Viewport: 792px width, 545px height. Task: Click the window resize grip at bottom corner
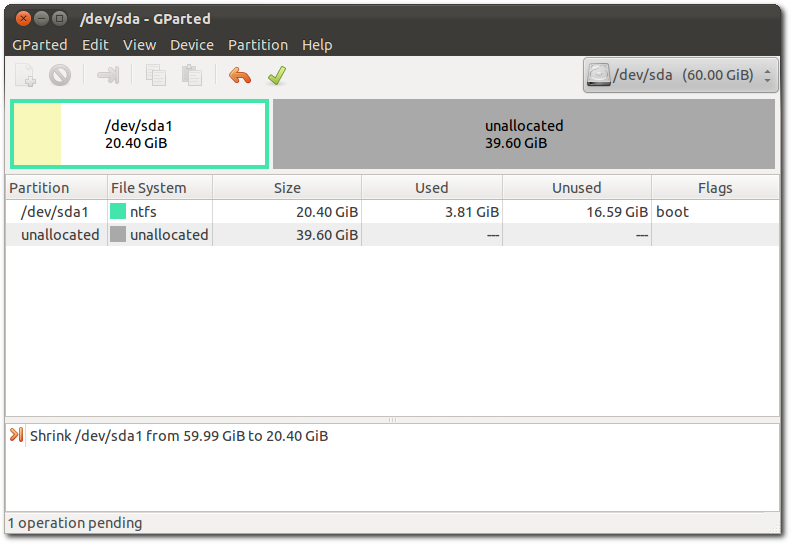(x=774, y=527)
